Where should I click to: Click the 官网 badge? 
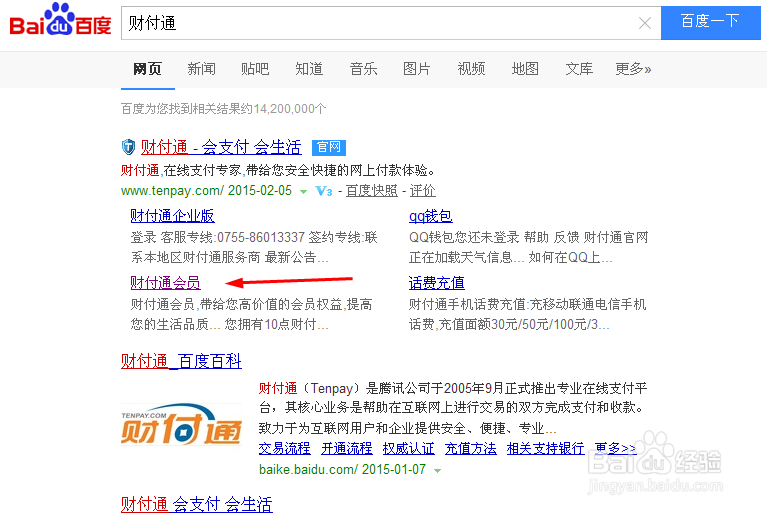pyautogui.click(x=329, y=147)
